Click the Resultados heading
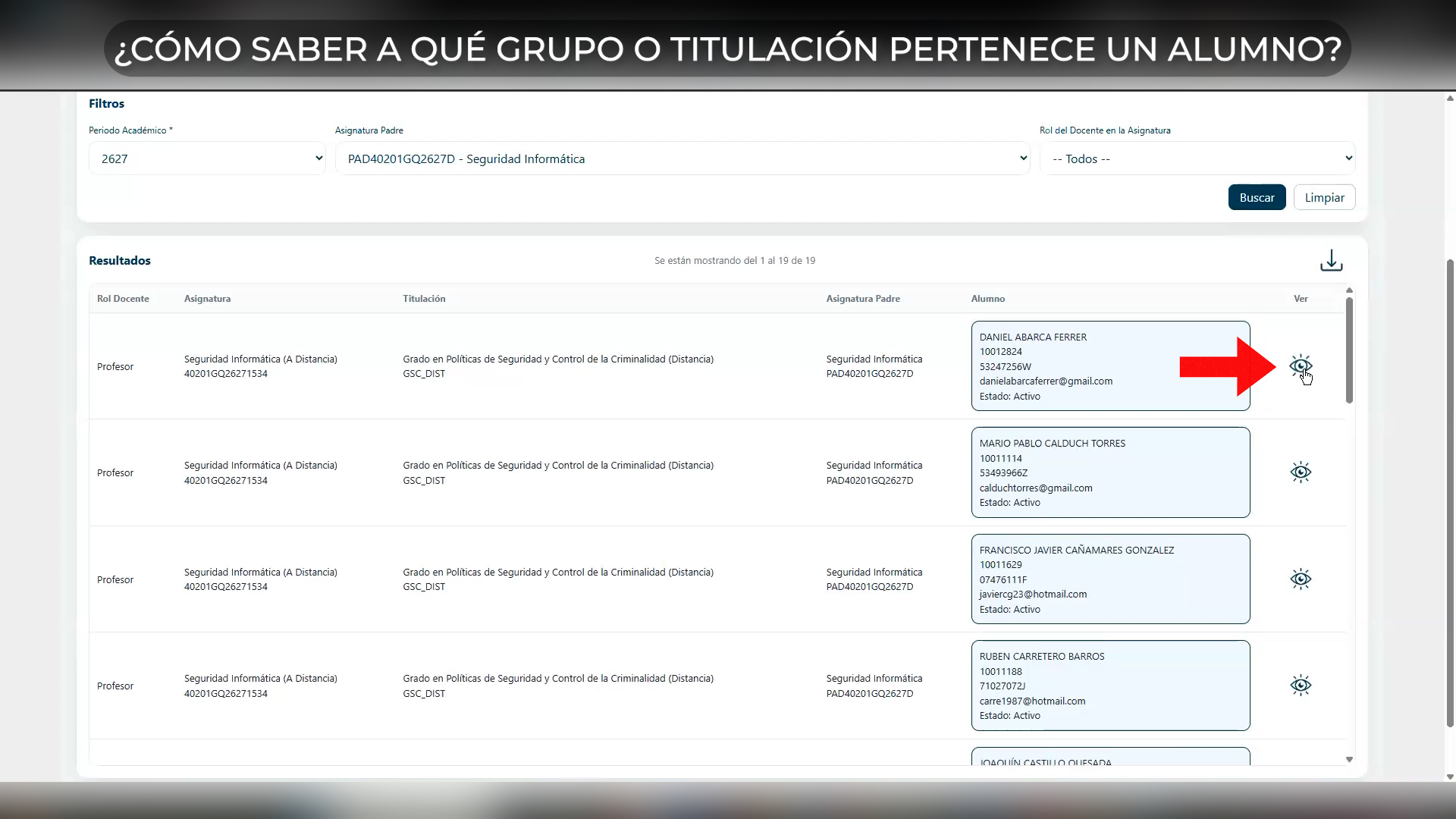This screenshot has width=1456, height=819. pyautogui.click(x=120, y=261)
